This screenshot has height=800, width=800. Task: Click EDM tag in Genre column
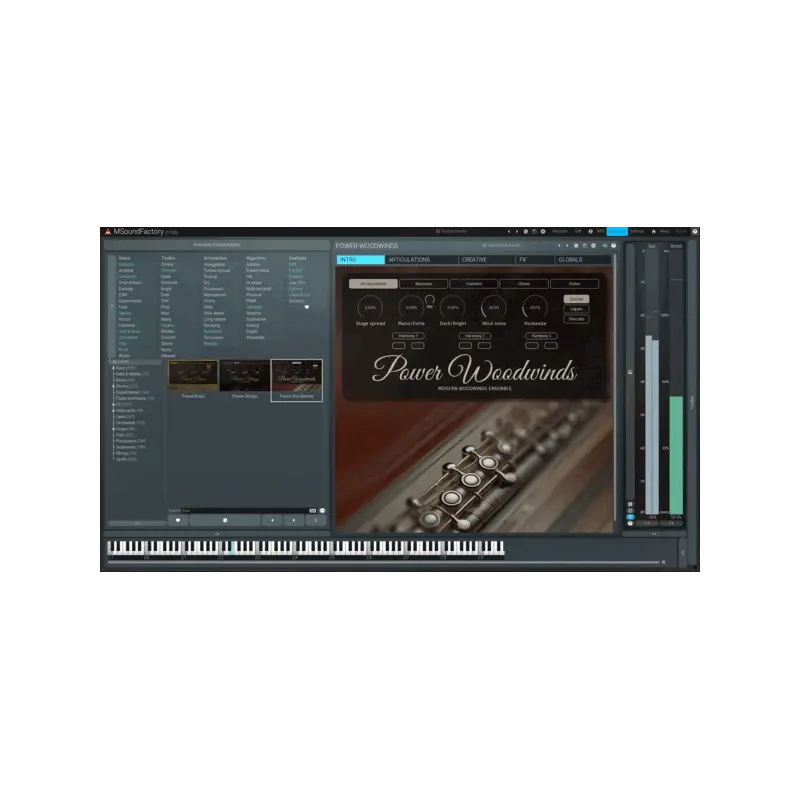point(123,295)
